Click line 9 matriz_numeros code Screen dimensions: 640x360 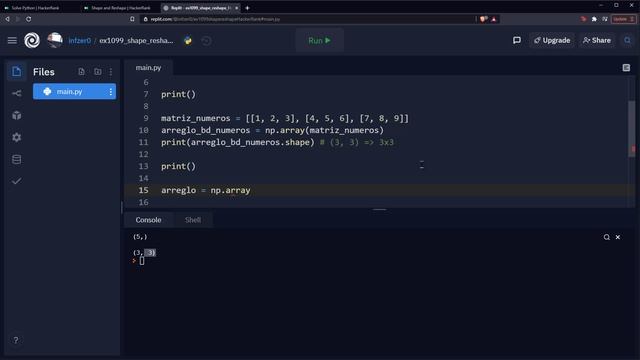click(284, 118)
